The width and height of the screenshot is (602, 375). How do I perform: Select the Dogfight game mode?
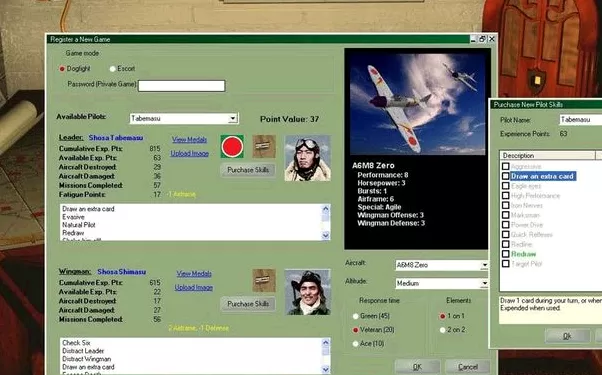(x=62, y=69)
